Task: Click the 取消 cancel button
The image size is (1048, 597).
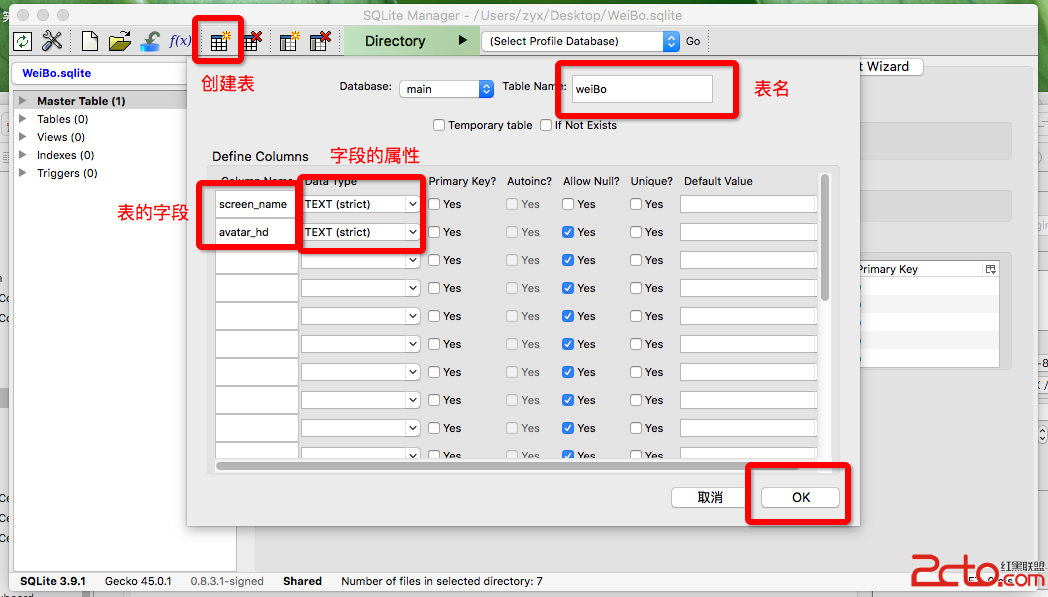Action: [711, 497]
